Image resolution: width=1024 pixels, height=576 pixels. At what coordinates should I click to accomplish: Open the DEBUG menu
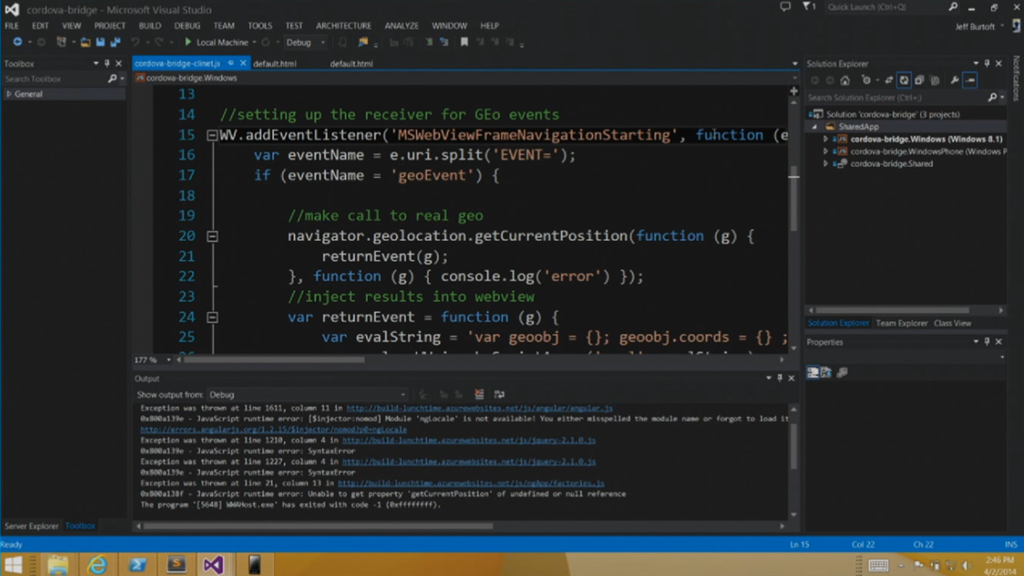(x=187, y=25)
